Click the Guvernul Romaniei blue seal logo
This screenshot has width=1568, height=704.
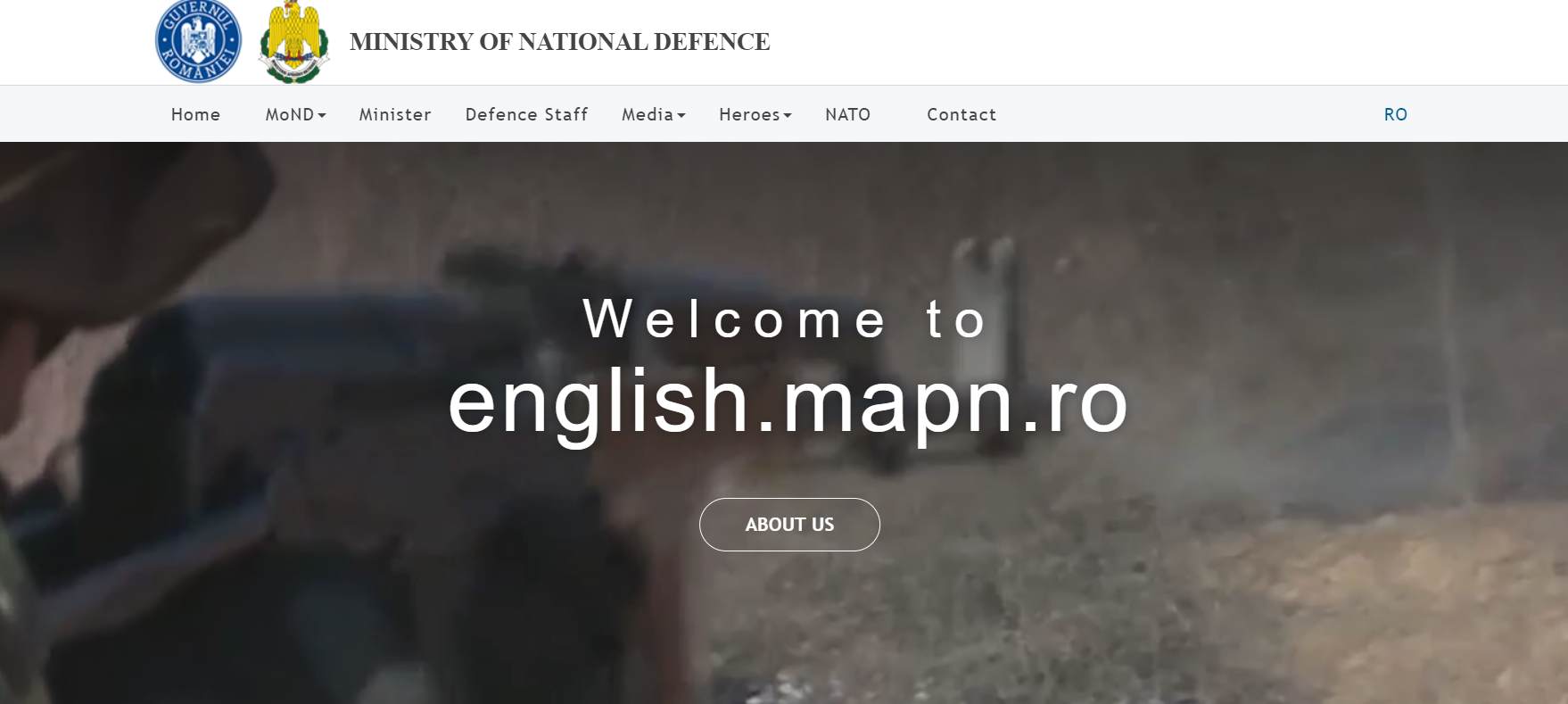(x=198, y=41)
